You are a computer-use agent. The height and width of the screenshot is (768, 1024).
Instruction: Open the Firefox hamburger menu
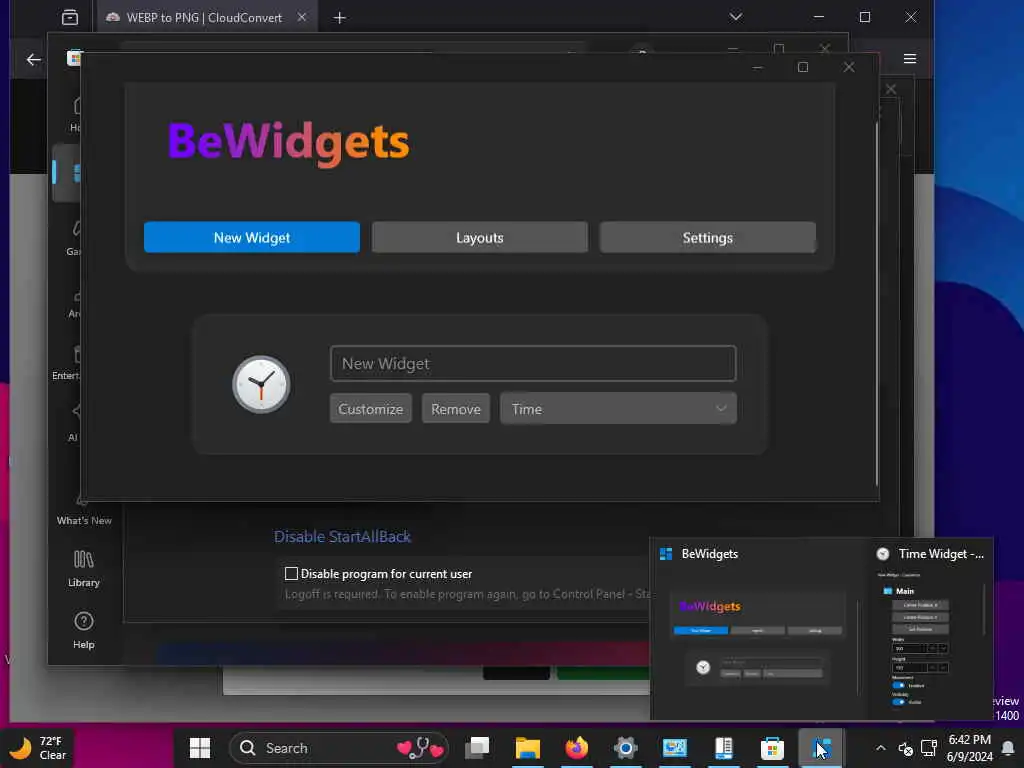pyautogui.click(x=910, y=59)
